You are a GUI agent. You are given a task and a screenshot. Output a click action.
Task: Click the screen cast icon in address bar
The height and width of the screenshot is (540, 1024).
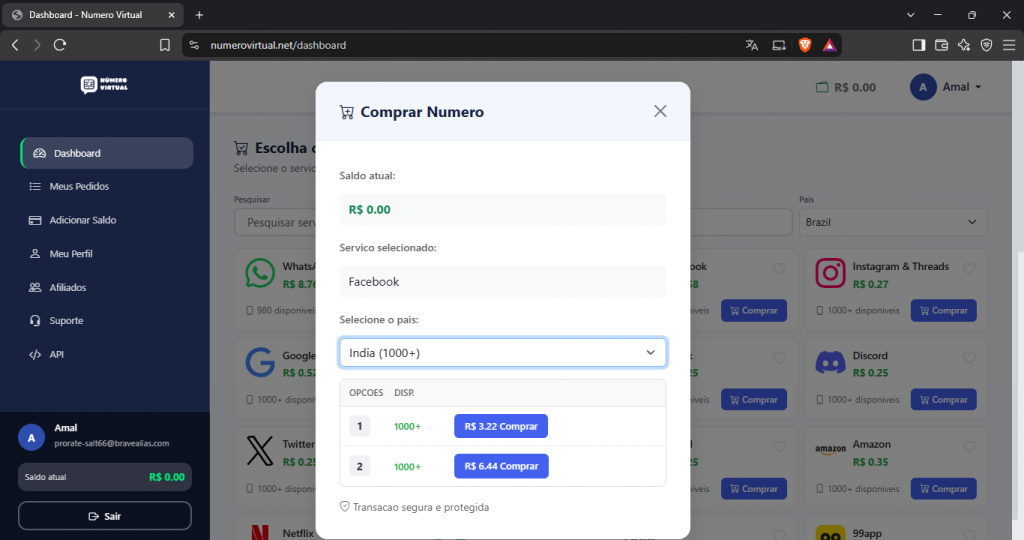(778, 45)
